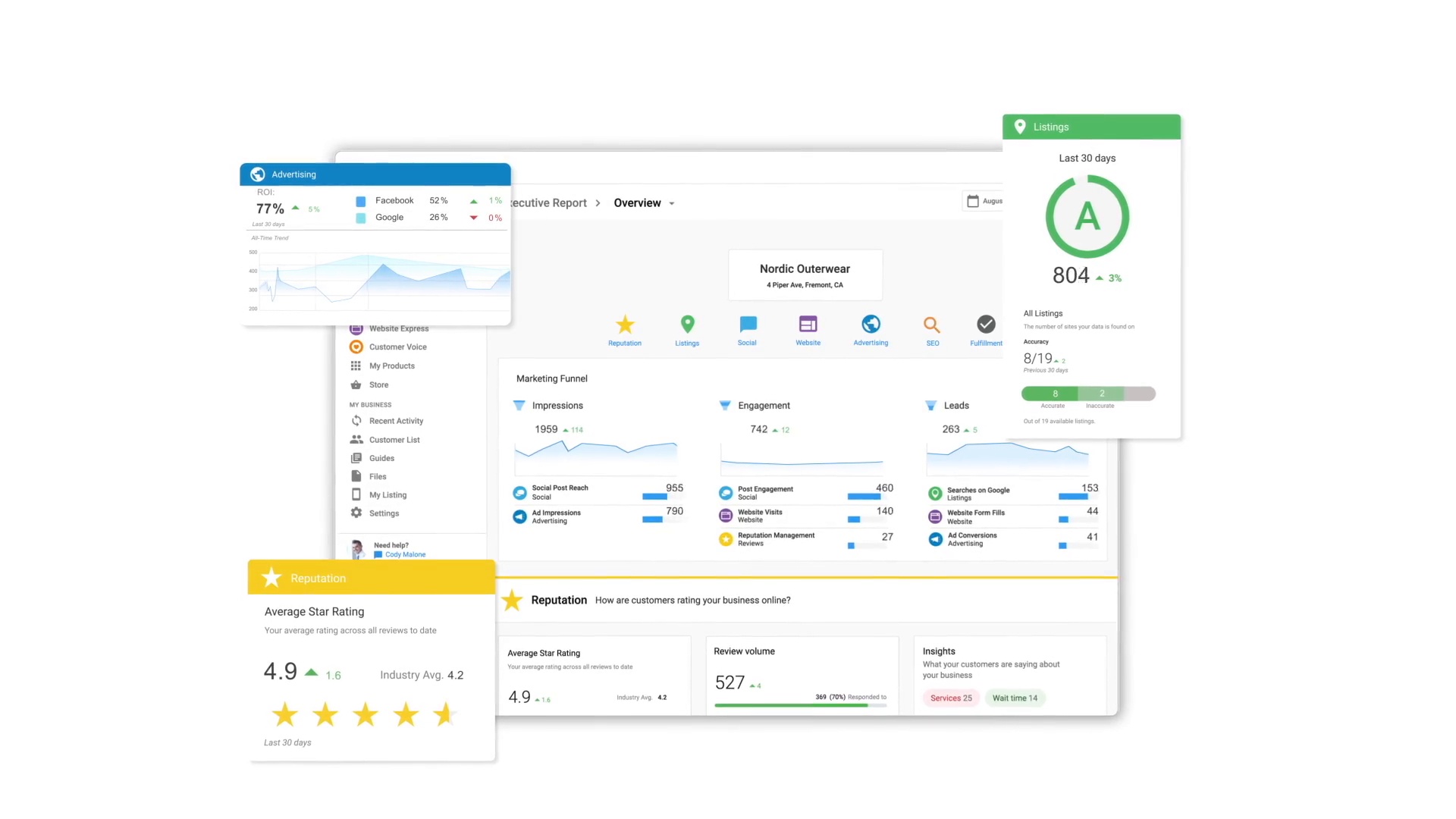1456x819 pixels.
Task: Click the Listings accuracy progress bar
Action: click(1088, 394)
